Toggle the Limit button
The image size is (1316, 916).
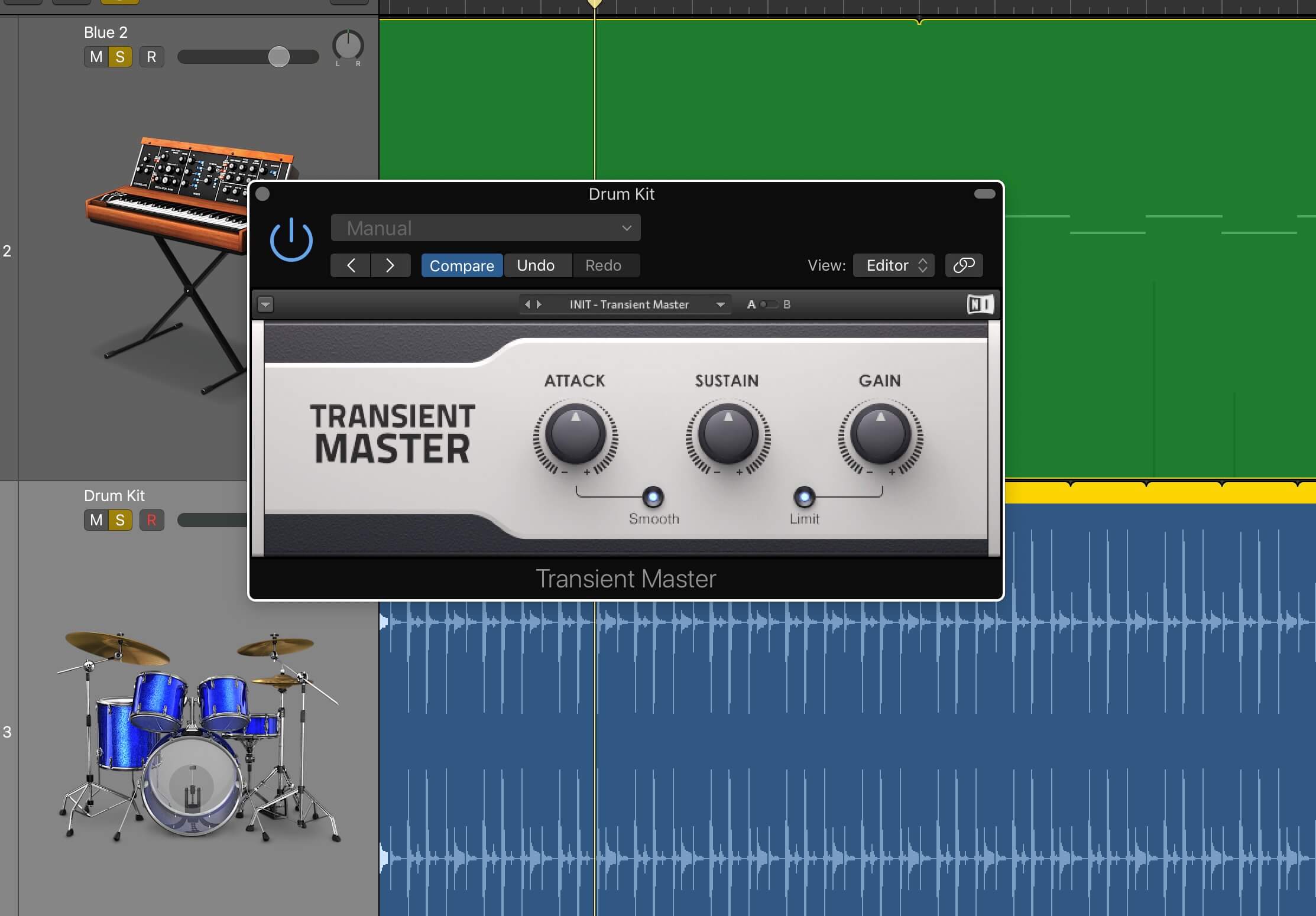pyautogui.click(x=804, y=497)
